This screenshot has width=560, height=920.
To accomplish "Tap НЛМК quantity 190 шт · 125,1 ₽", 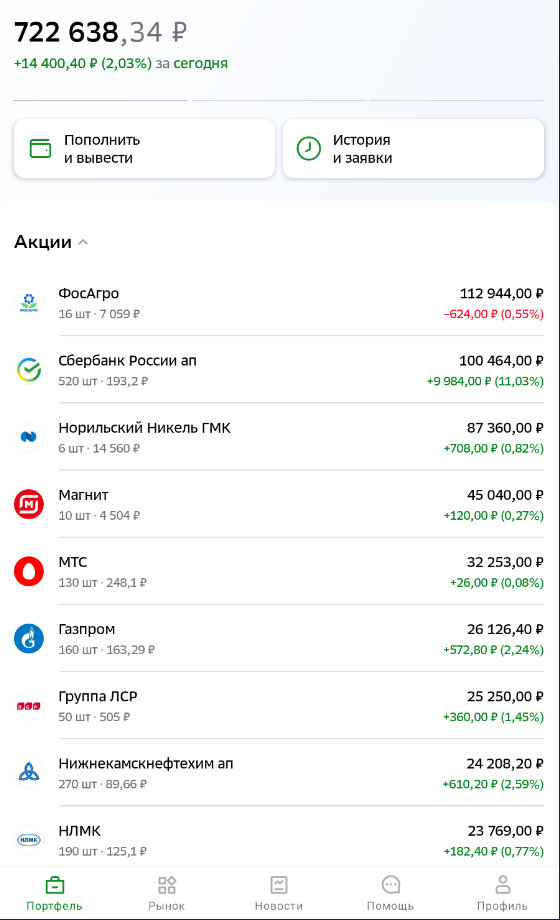I will coord(103,851).
